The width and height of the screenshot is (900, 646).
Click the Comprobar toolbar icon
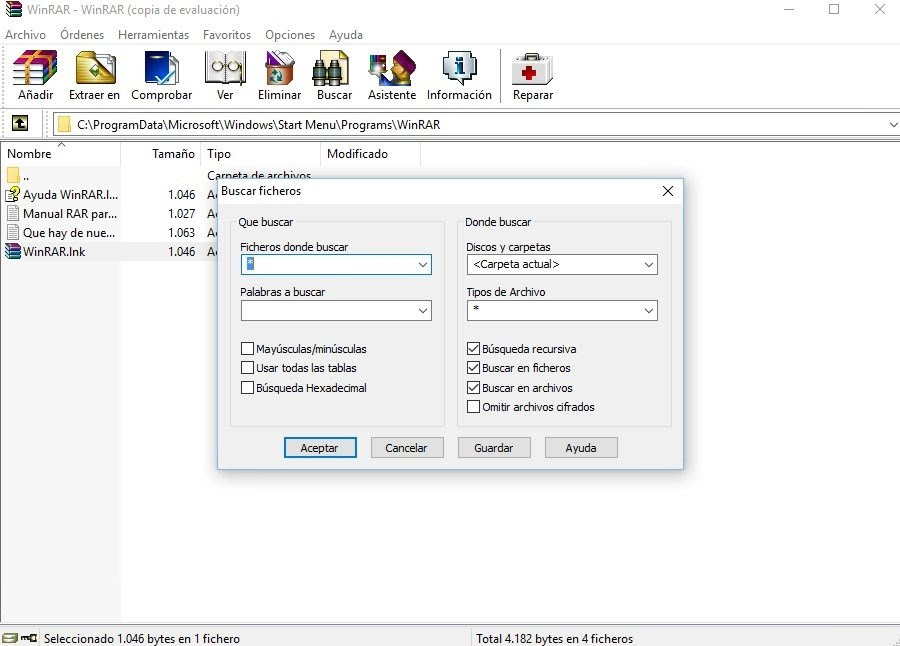point(161,68)
